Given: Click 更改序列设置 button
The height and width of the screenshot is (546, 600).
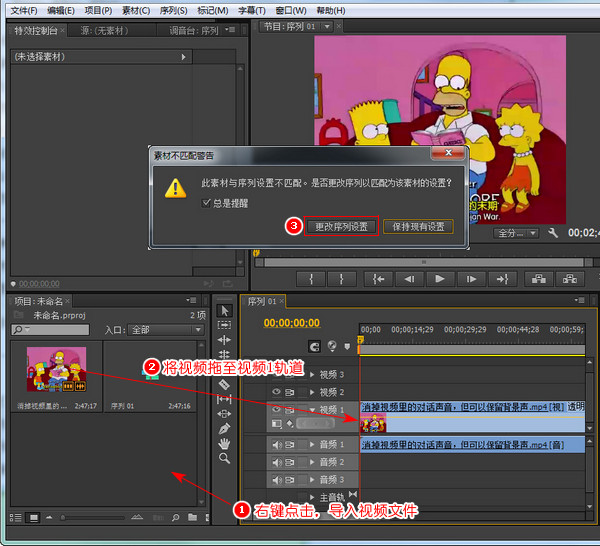Looking at the screenshot, I should 341,227.
